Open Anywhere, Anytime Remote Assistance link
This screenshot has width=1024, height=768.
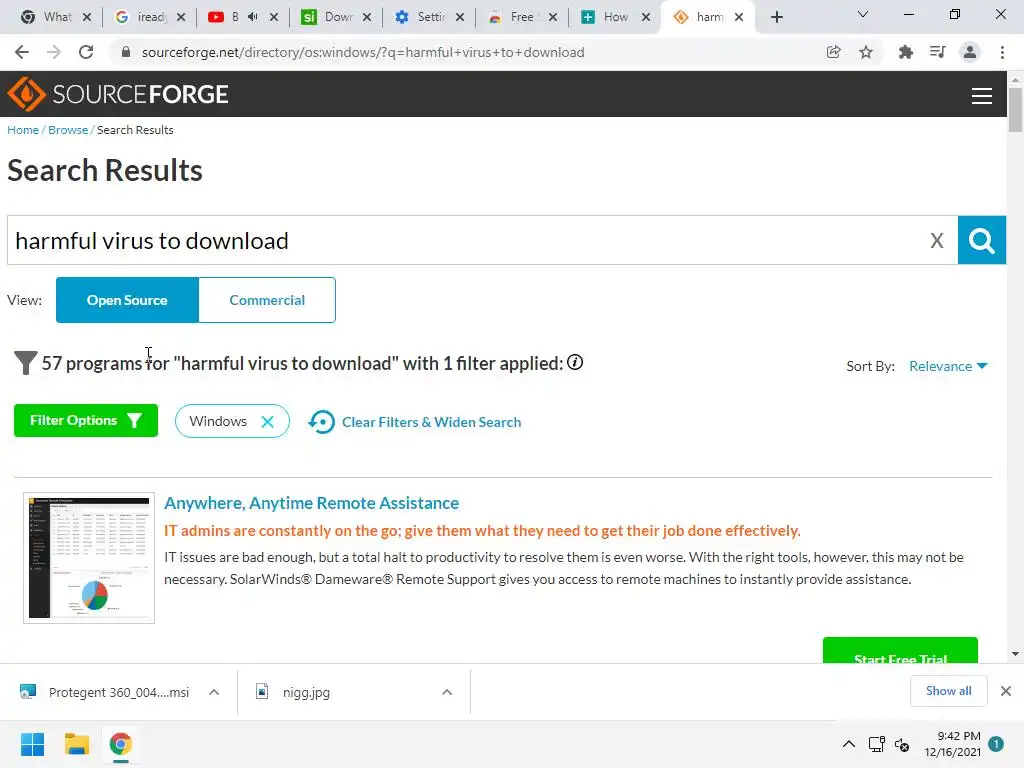pyautogui.click(x=312, y=503)
